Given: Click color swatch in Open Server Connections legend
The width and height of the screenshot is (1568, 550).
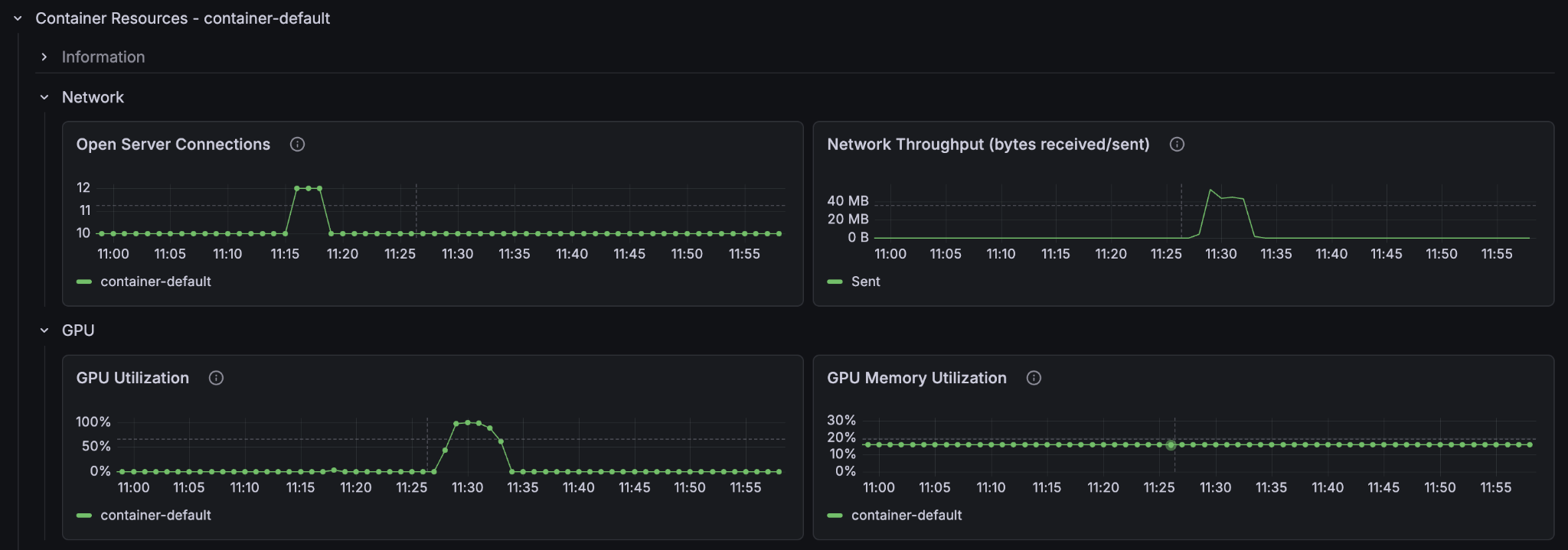Looking at the screenshot, I should coord(84,282).
